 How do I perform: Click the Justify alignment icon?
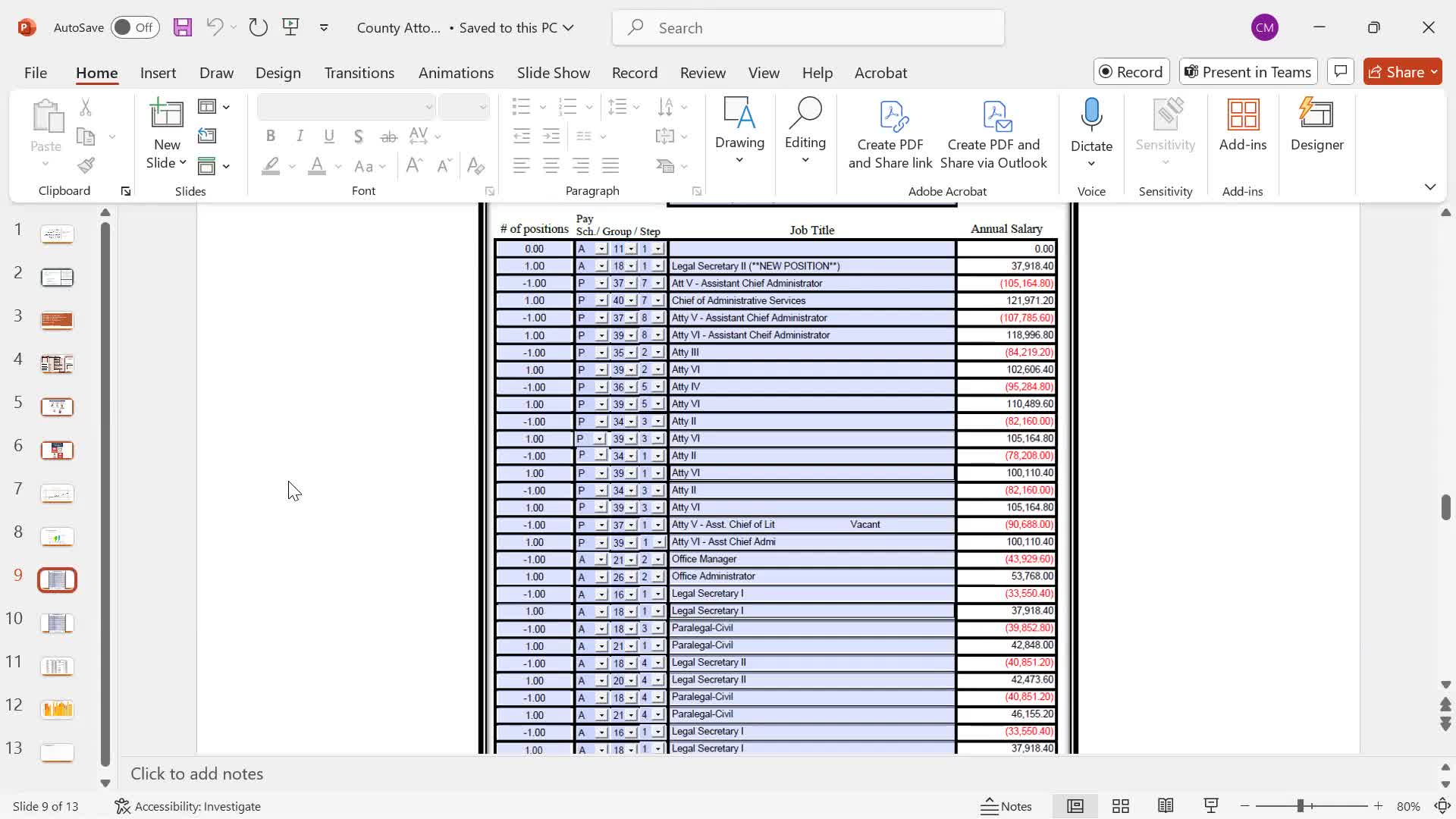[610, 165]
